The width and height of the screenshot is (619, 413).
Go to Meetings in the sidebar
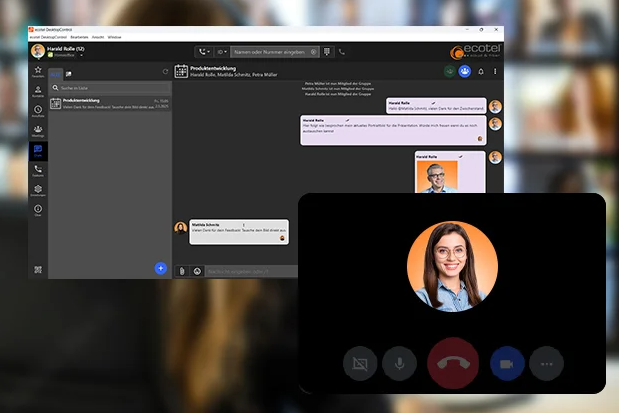coord(38,130)
